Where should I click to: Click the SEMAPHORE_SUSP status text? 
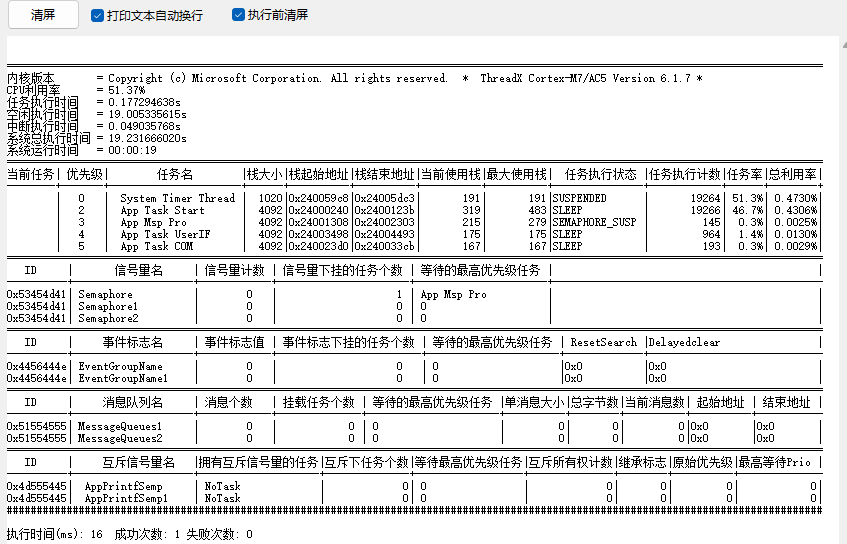593,222
